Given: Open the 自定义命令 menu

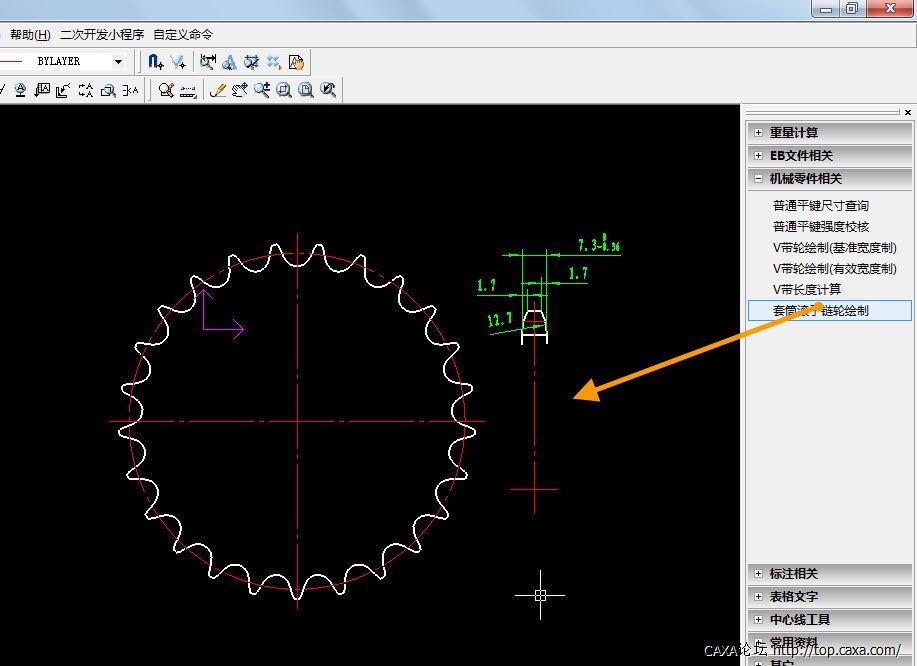Looking at the screenshot, I should (x=183, y=35).
